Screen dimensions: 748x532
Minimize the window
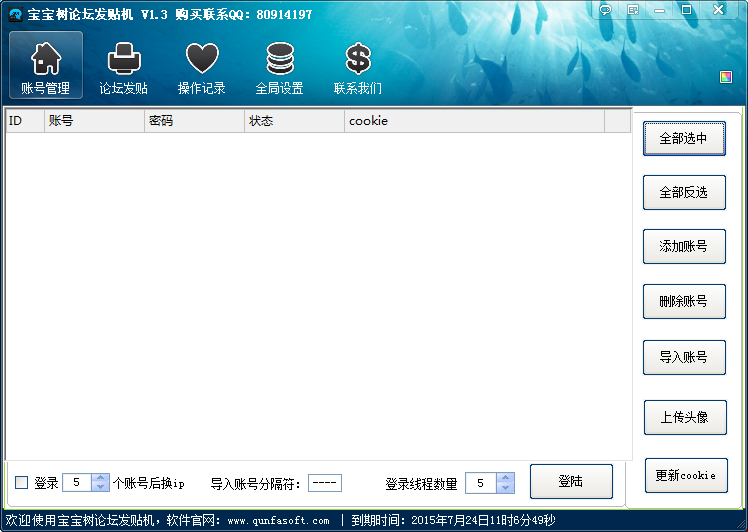coord(660,10)
